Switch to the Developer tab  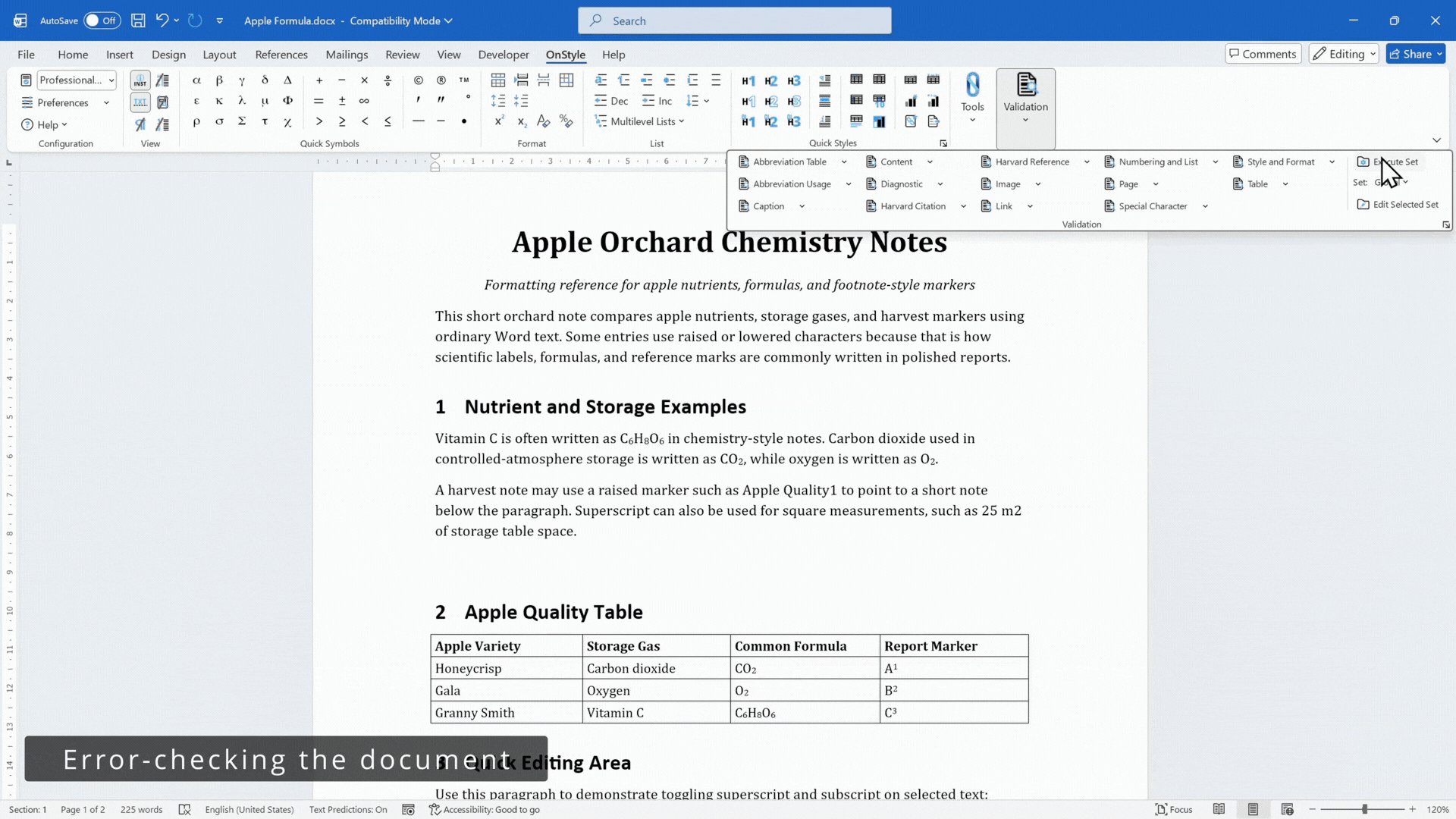(504, 55)
